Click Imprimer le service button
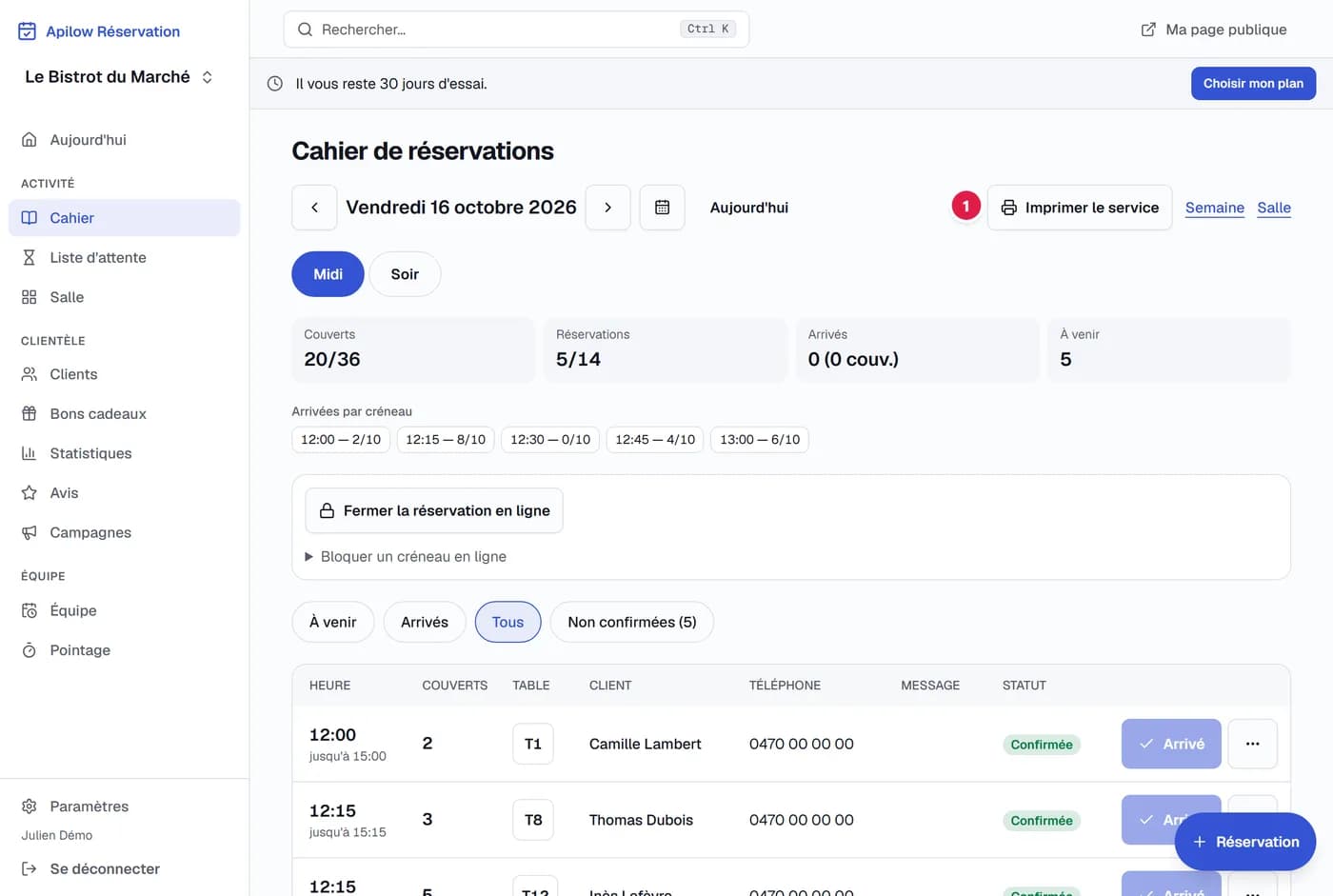1333x896 pixels. (1080, 208)
